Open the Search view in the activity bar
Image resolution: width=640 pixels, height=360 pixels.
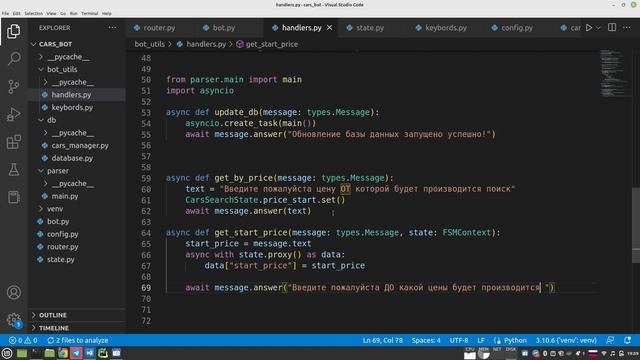[13, 59]
